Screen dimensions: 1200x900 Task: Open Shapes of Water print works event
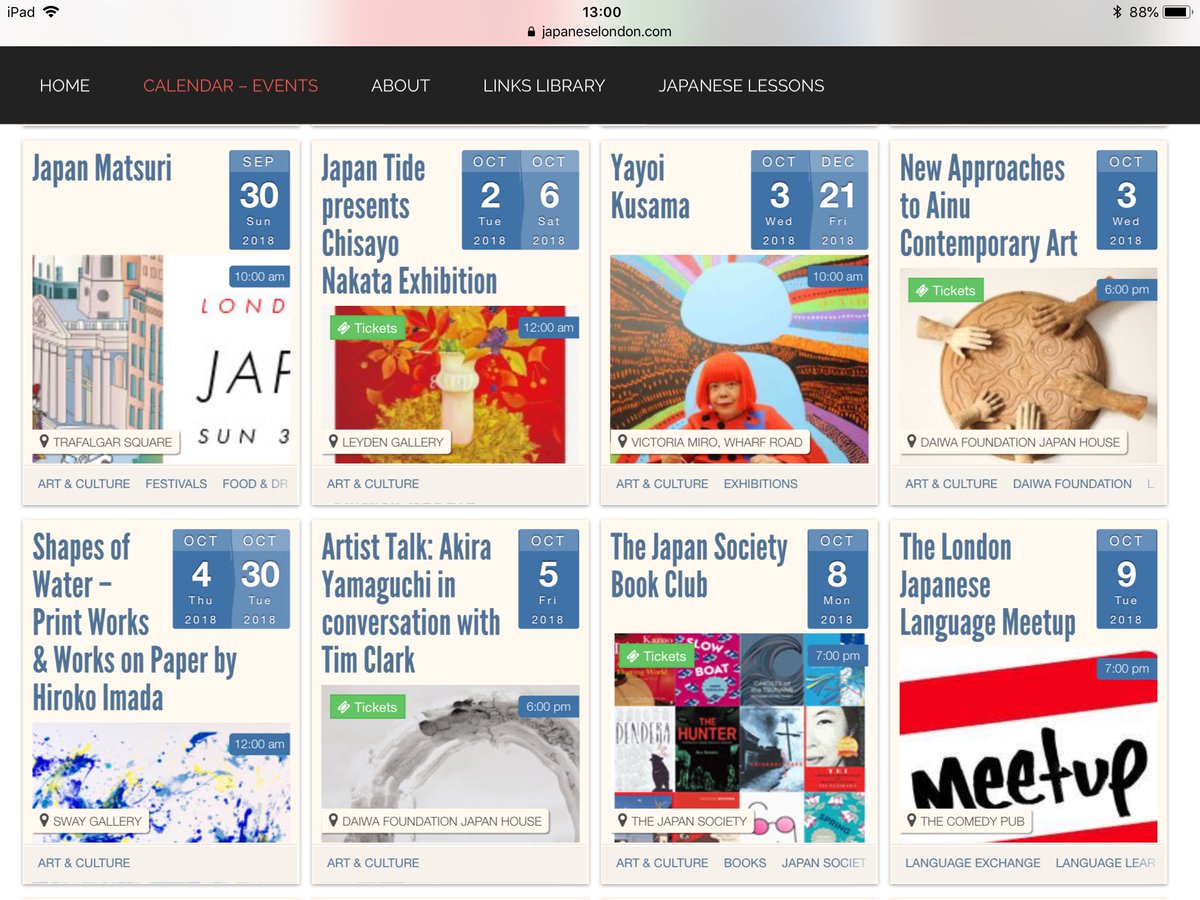[134, 622]
